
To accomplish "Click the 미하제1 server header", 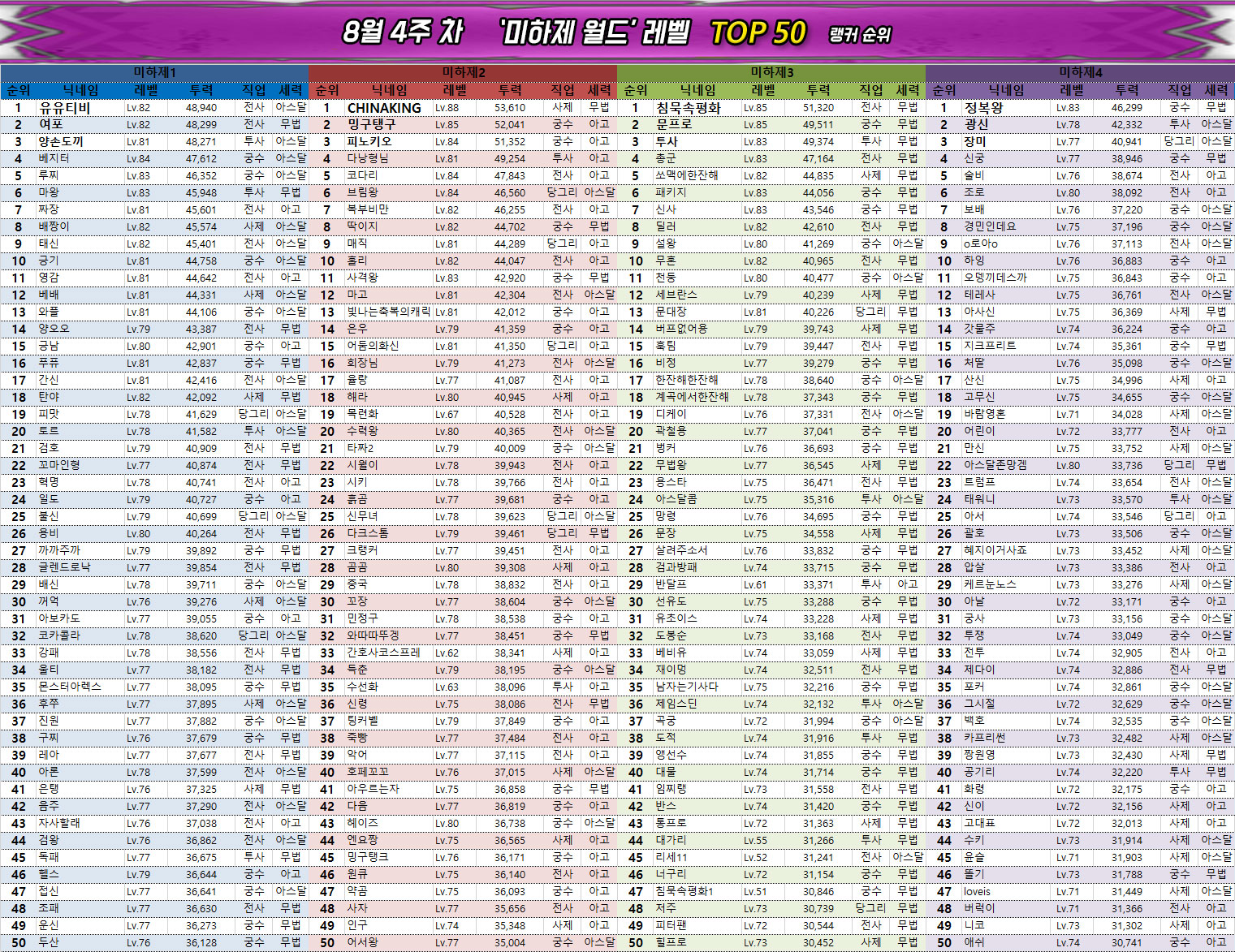I will click(x=154, y=72).
